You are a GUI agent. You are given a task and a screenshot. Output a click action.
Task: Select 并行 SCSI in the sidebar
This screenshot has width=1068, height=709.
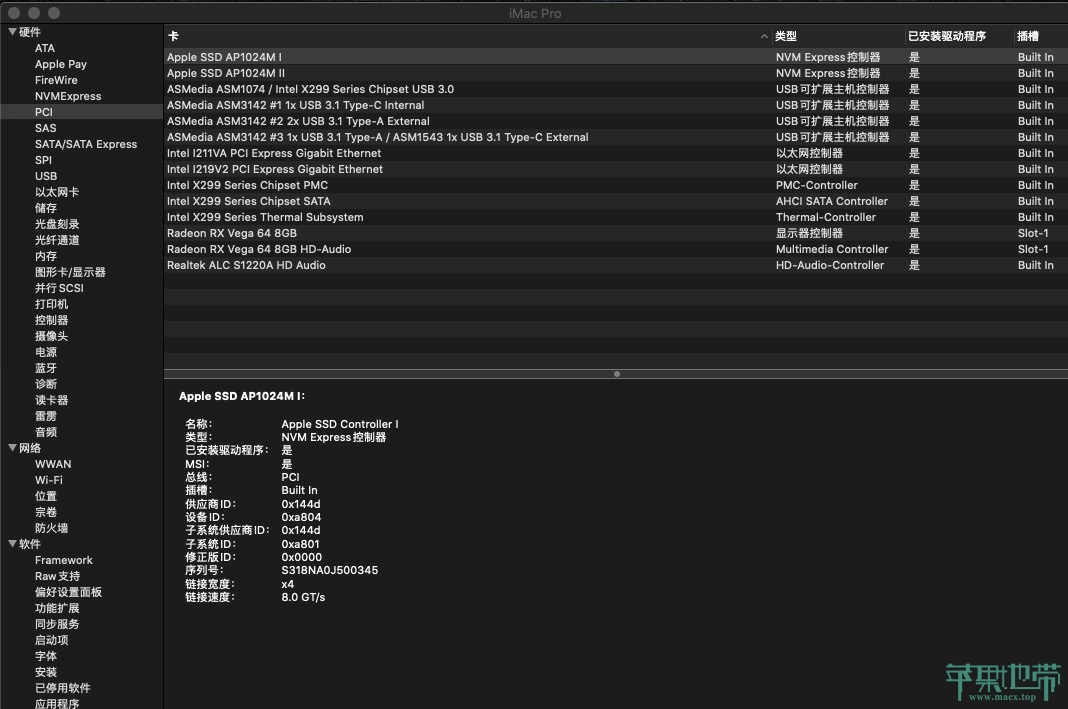(x=59, y=288)
